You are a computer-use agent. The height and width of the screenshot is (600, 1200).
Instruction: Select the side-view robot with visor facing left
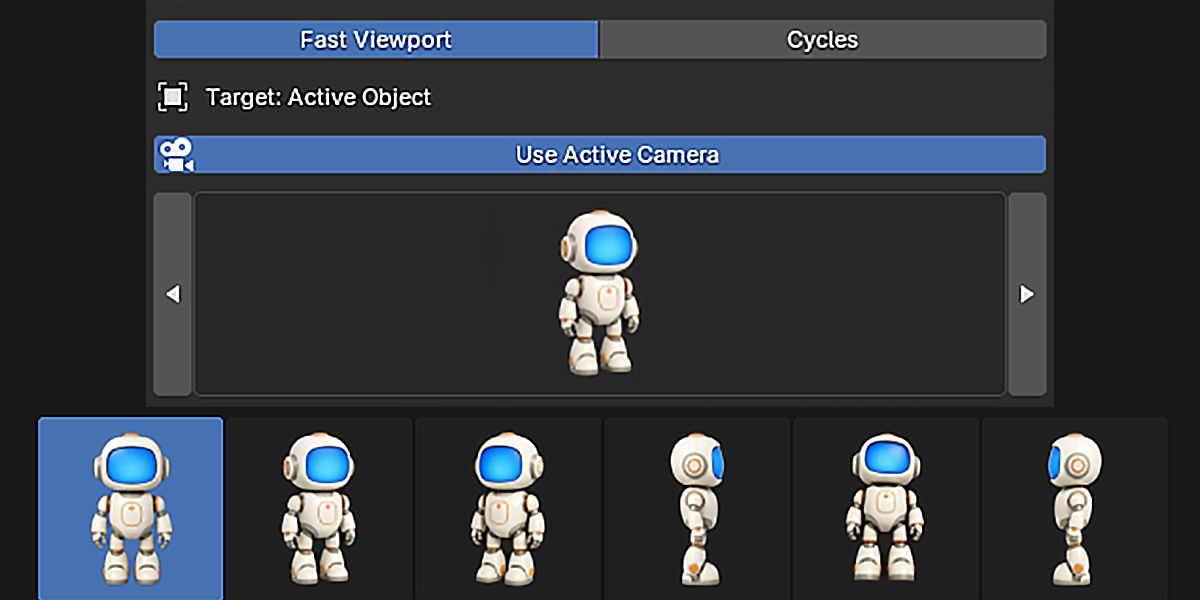1075,508
